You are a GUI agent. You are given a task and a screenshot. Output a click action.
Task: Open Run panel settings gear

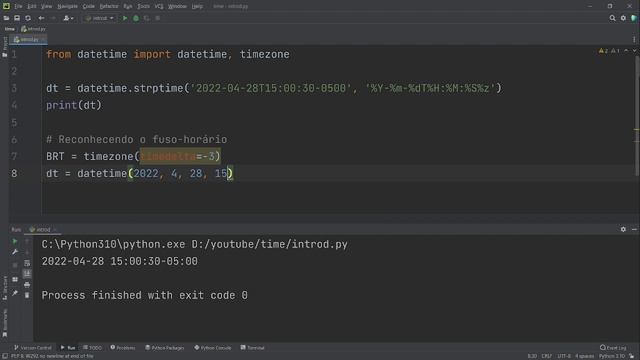623,229
